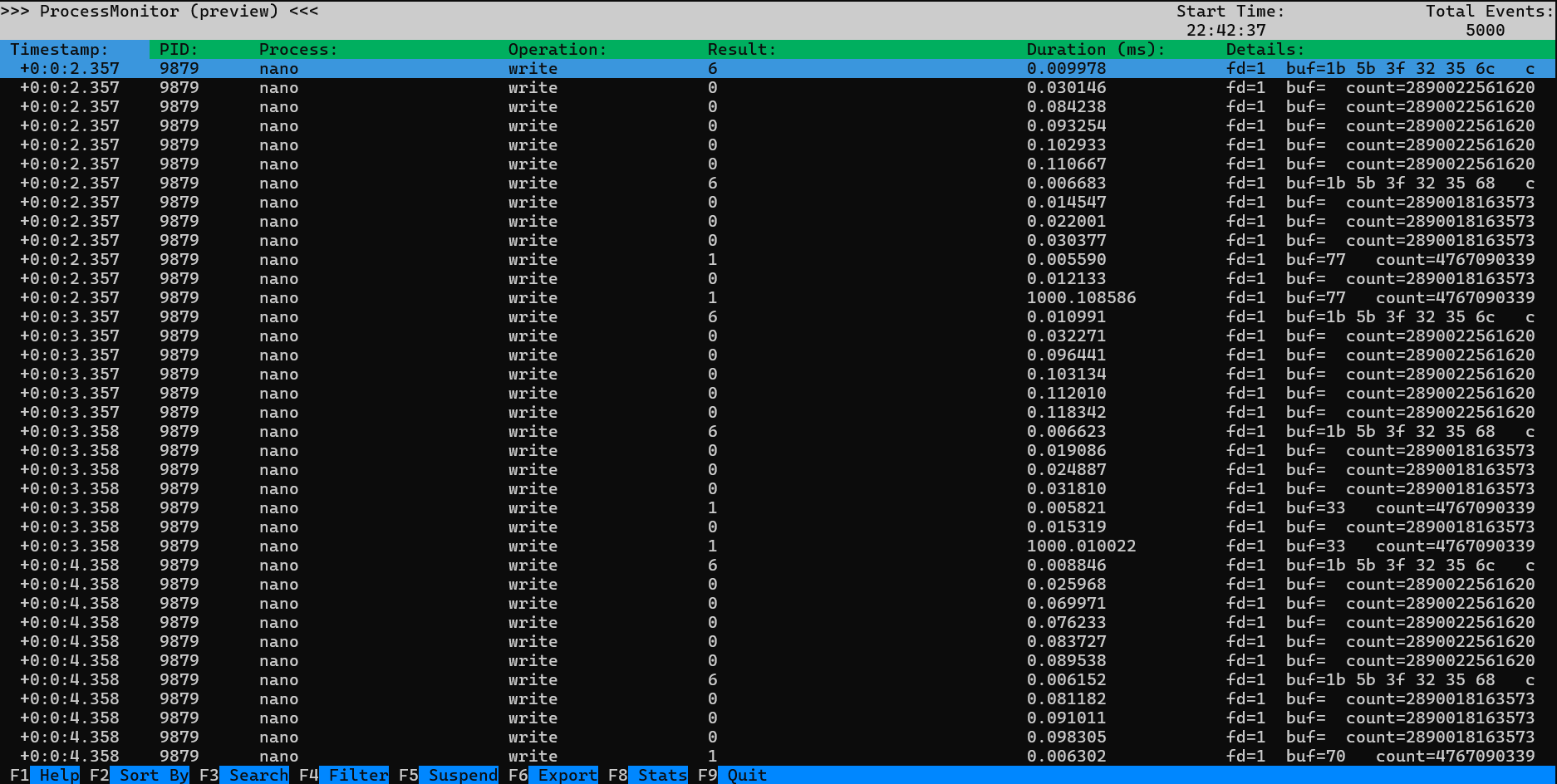The image size is (1557, 784).
Task: Click the row with duration 0.110667
Action: [x=778, y=164]
